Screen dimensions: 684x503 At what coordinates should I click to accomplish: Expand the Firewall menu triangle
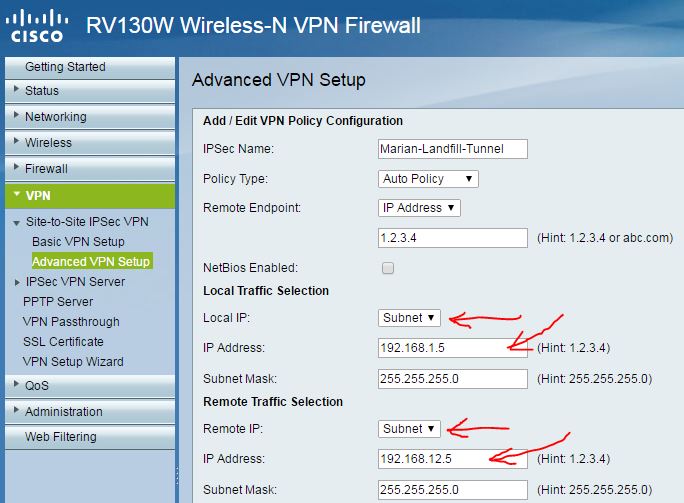click(x=17, y=167)
